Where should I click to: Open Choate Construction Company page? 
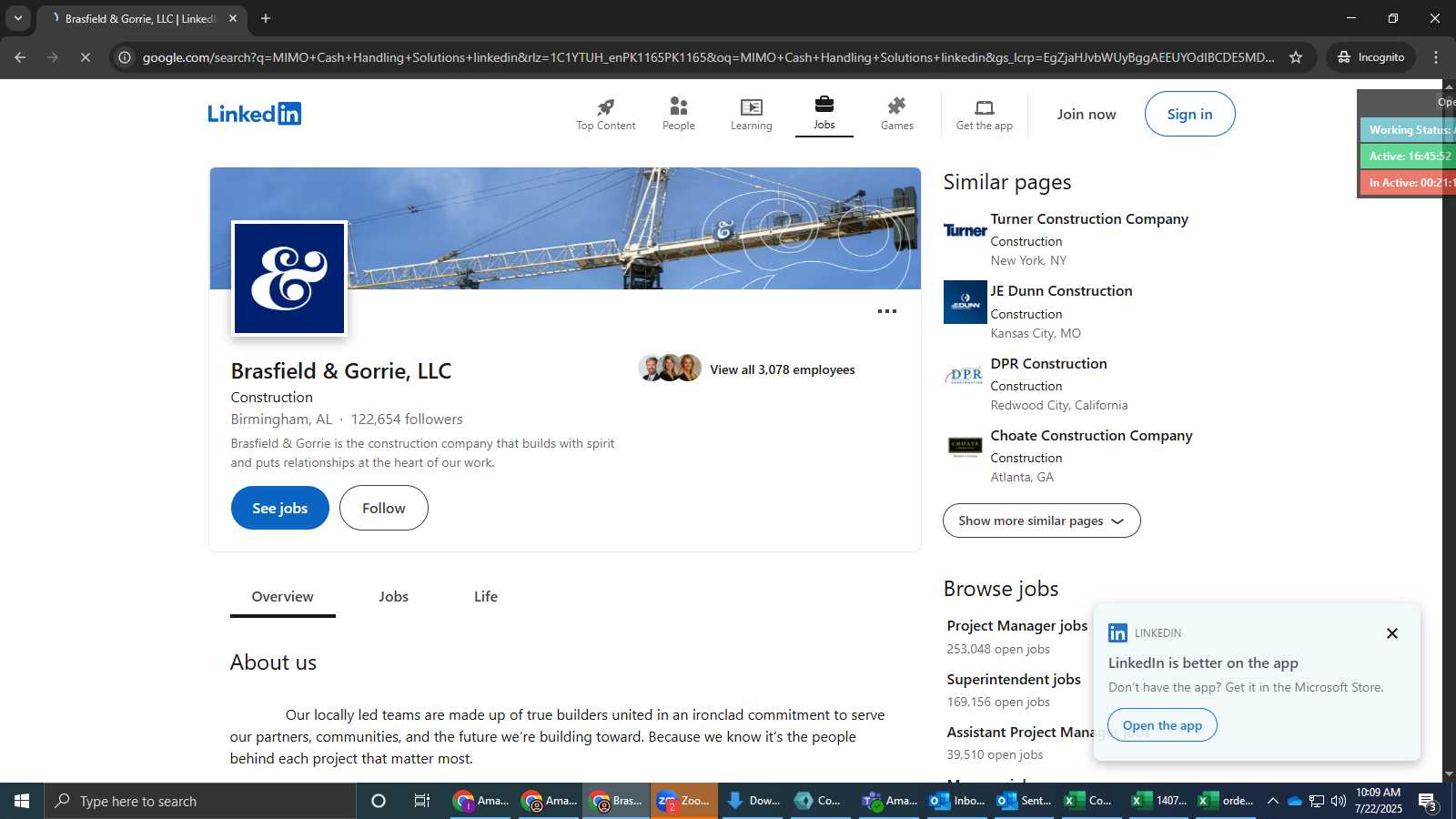(x=1091, y=436)
